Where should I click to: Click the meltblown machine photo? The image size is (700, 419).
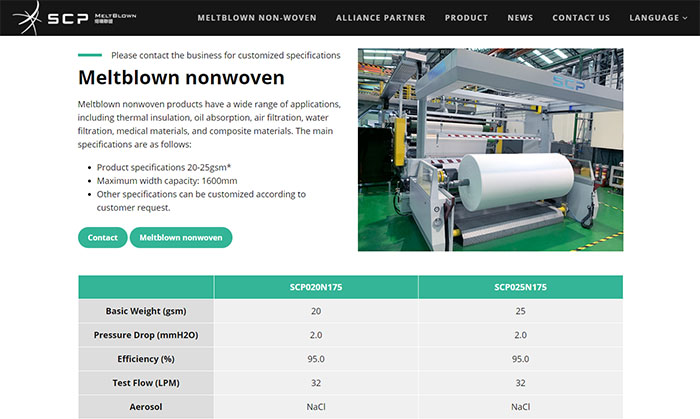pos(490,150)
